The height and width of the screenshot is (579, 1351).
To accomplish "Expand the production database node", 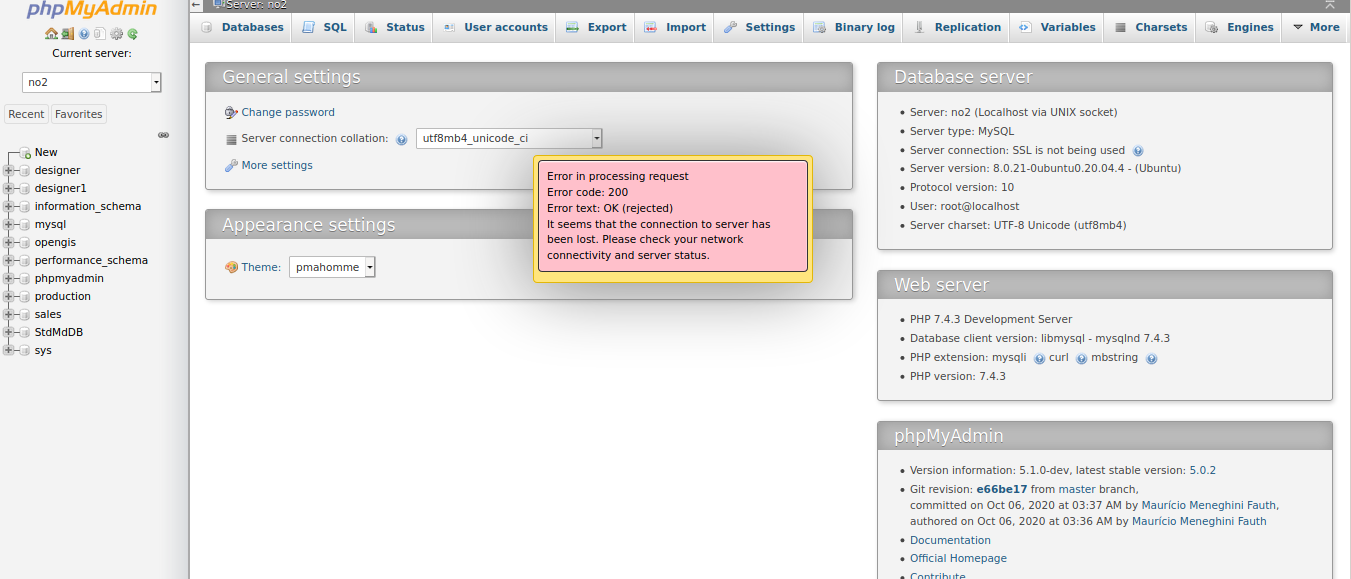I will (x=9, y=297).
